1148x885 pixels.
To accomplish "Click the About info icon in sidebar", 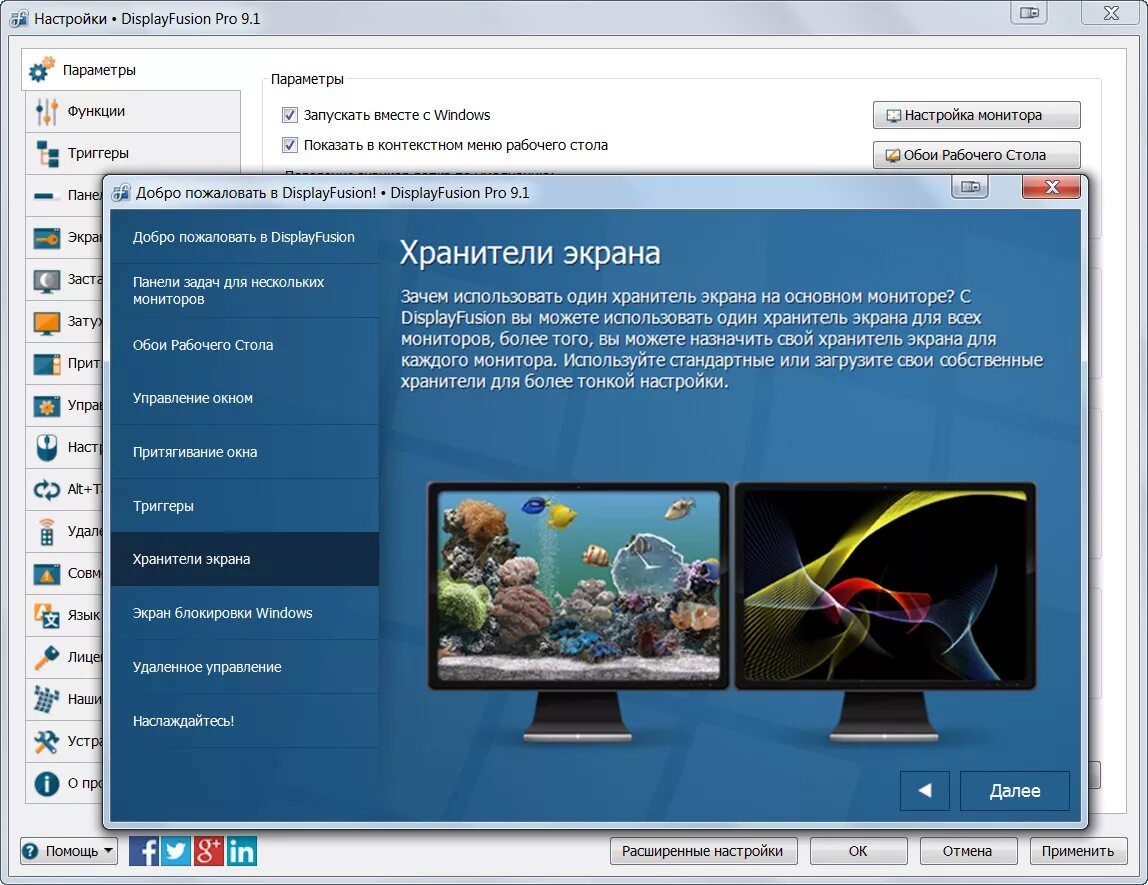I will [47, 783].
